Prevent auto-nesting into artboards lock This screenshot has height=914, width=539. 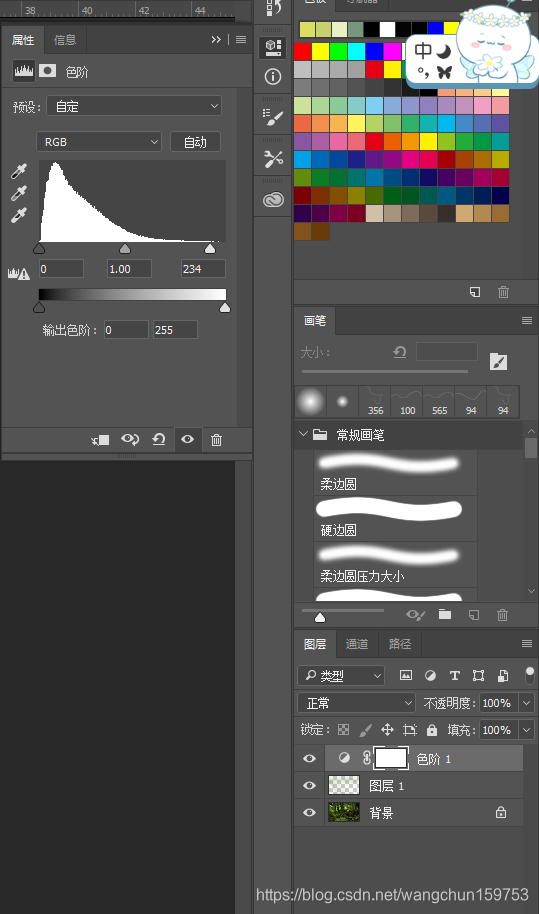[410, 729]
